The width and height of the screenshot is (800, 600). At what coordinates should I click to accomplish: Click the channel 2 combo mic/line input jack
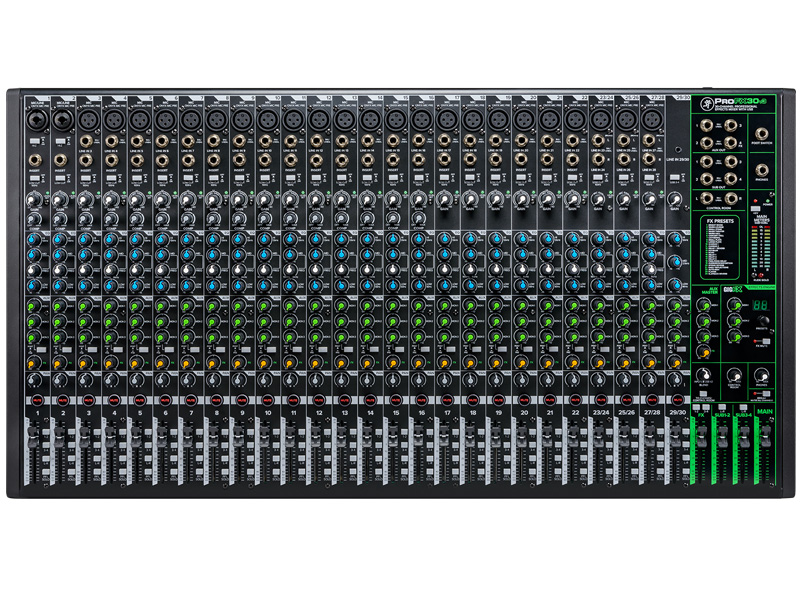pyautogui.click(x=60, y=120)
